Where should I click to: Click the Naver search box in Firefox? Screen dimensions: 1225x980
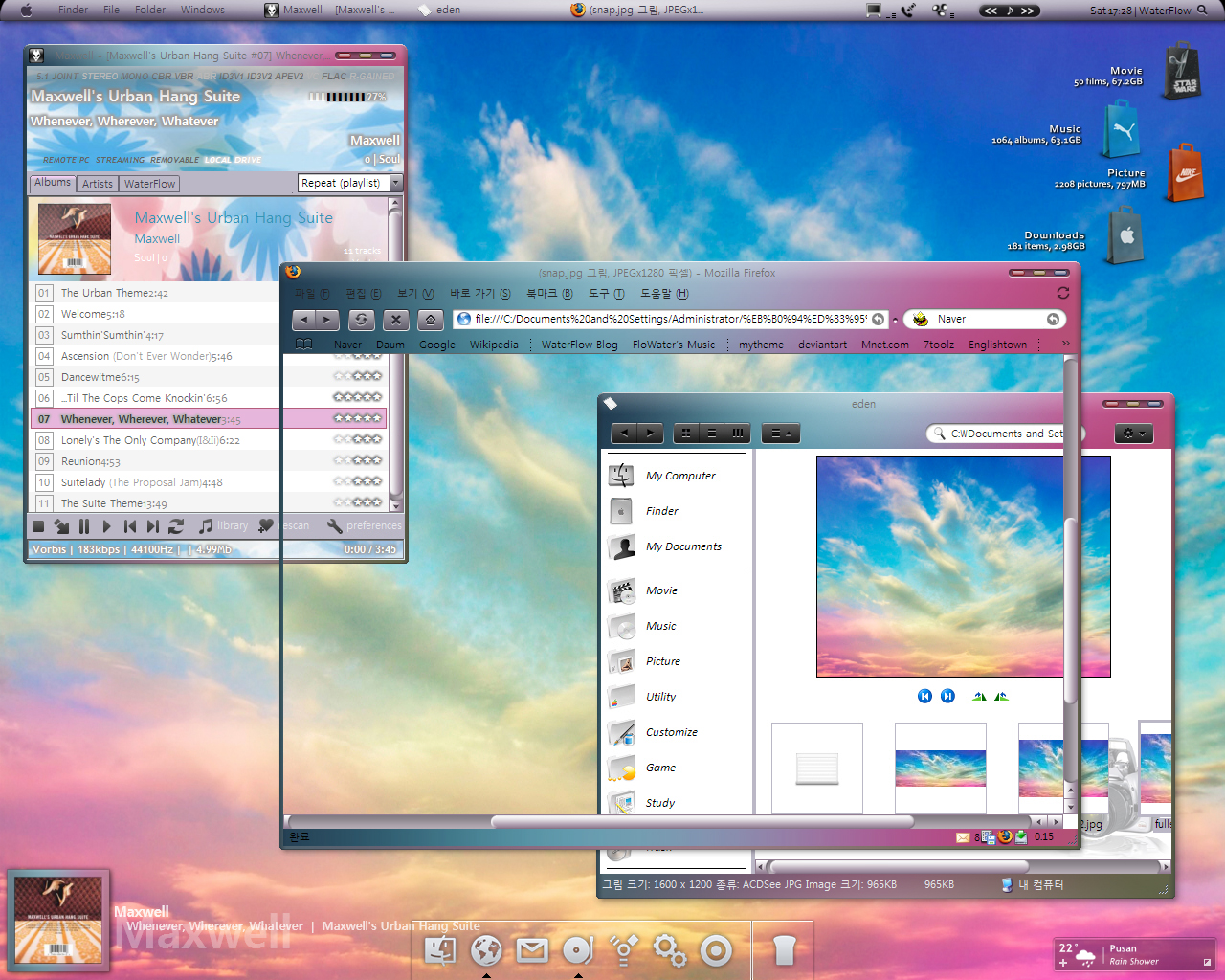click(985, 319)
